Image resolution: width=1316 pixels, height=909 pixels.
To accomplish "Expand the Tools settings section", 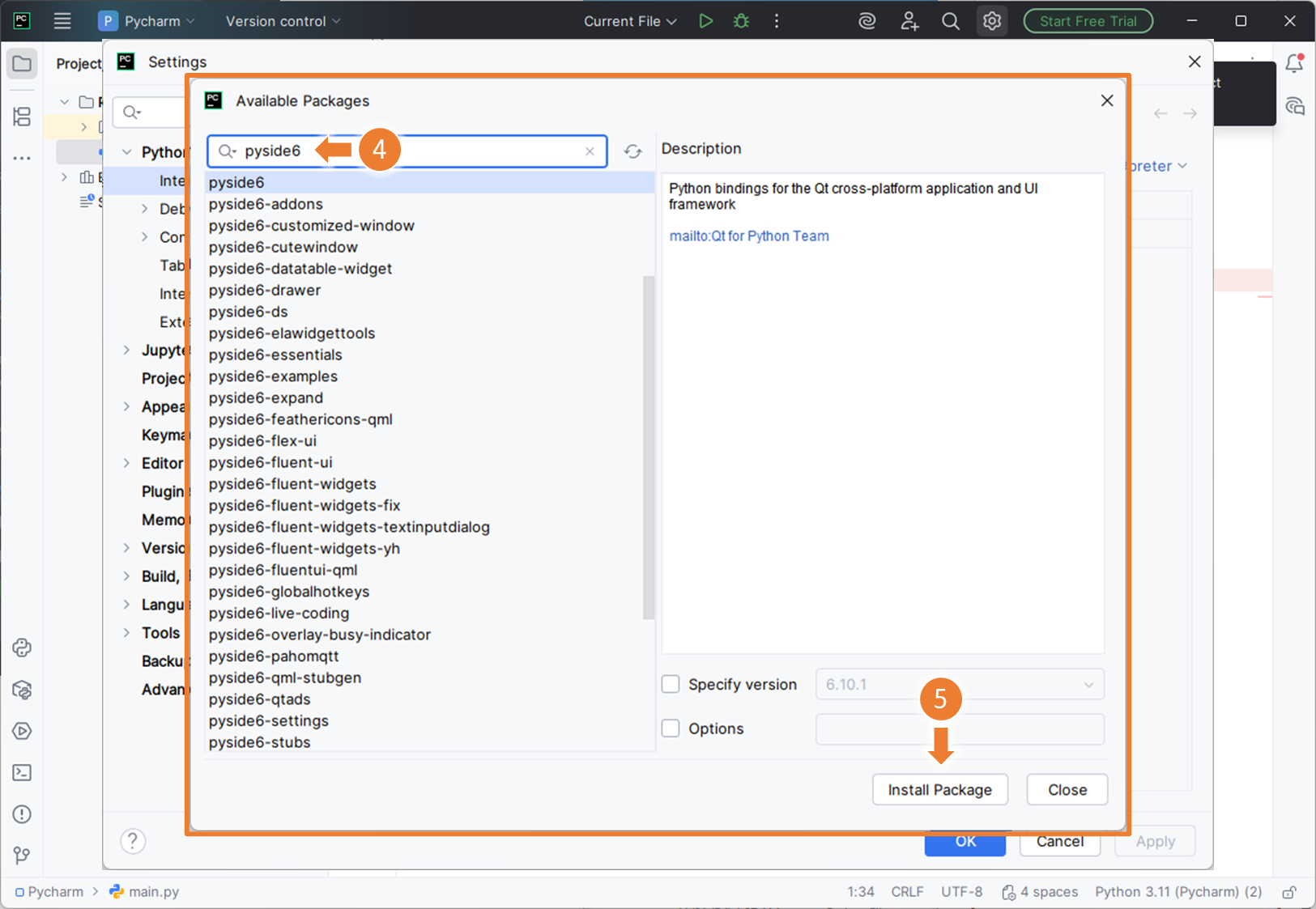I will click(126, 633).
